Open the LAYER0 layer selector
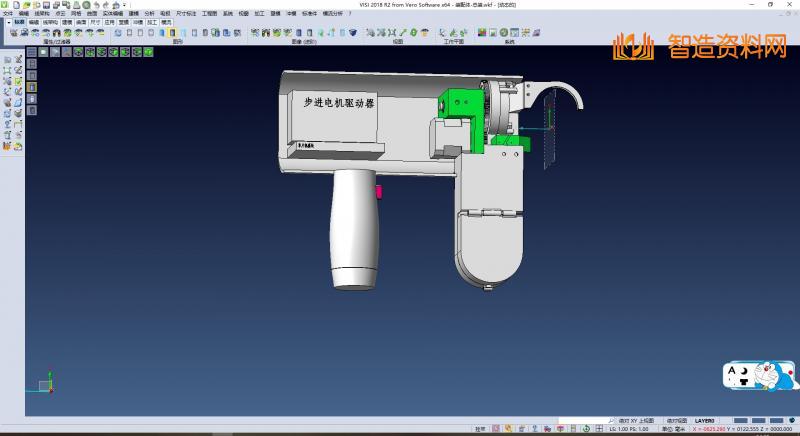Image resolution: width=800 pixels, height=436 pixels. tap(706, 420)
